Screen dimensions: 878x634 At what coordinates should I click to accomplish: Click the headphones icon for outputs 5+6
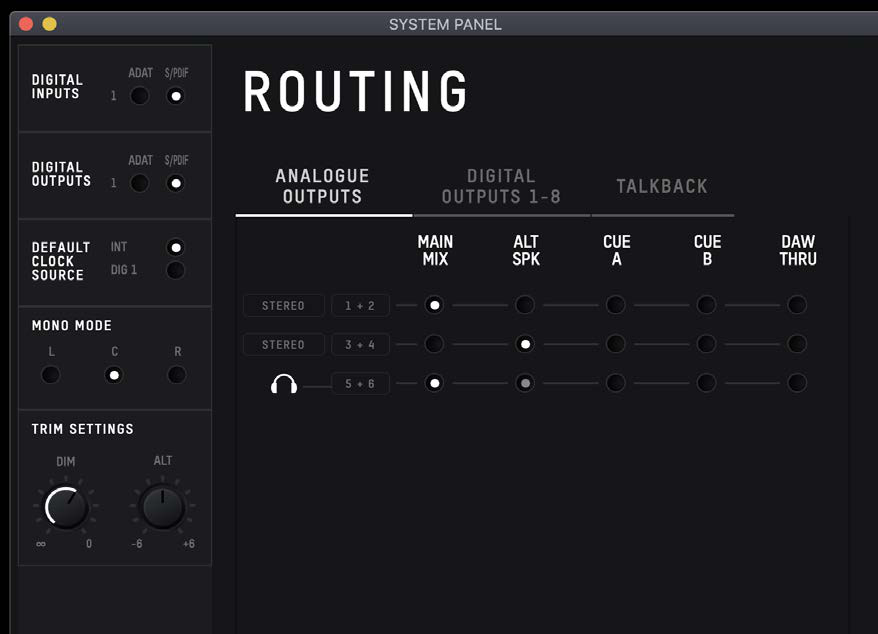coord(284,384)
